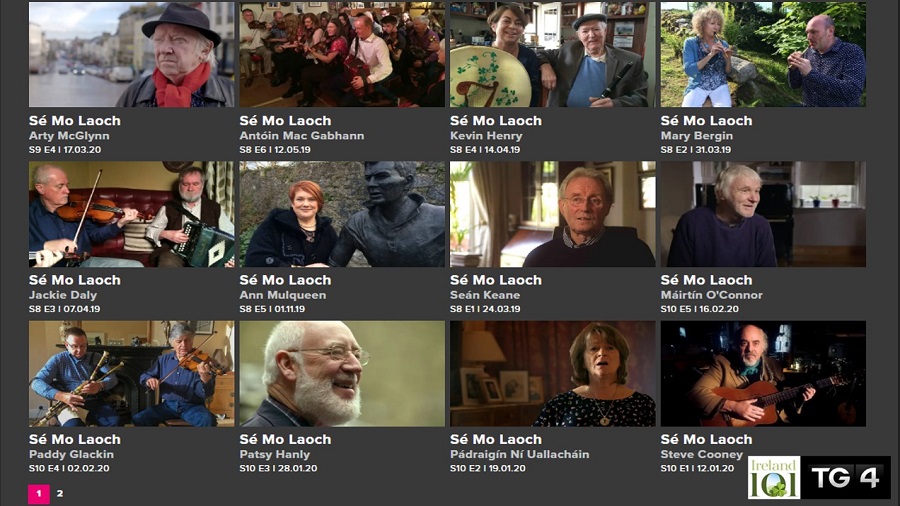Click the Steve Cooney name link

[x=701, y=454]
